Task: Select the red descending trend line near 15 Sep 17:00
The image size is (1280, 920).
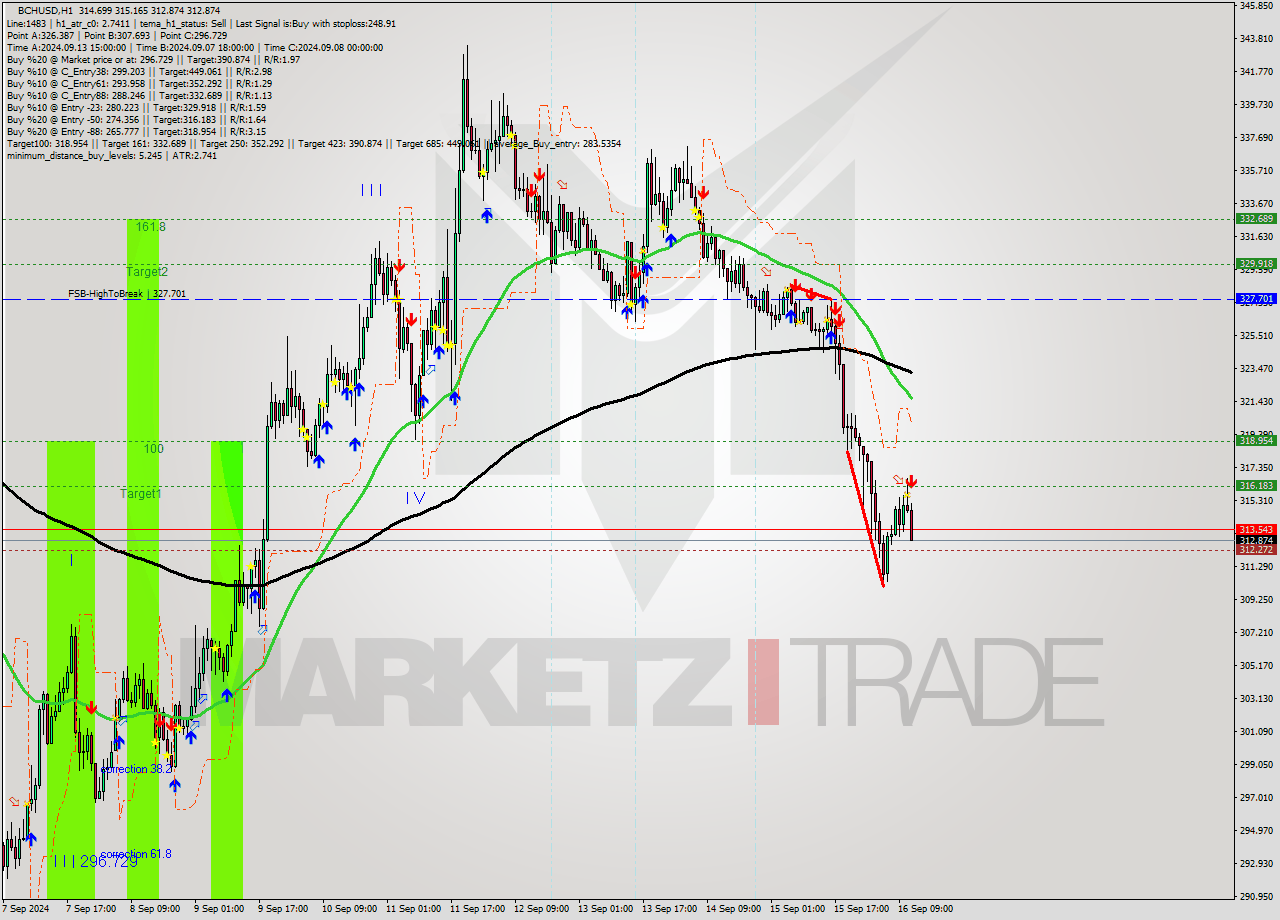Action: (x=866, y=518)
